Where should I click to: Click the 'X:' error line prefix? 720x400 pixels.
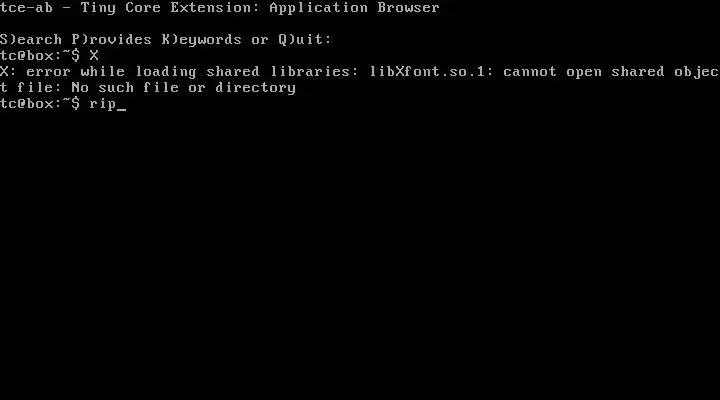[8, 72]
